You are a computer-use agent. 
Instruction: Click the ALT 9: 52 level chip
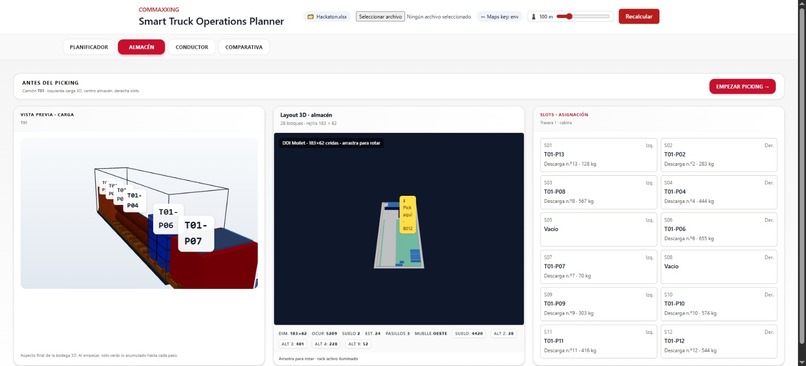click(x=357, y=344)
